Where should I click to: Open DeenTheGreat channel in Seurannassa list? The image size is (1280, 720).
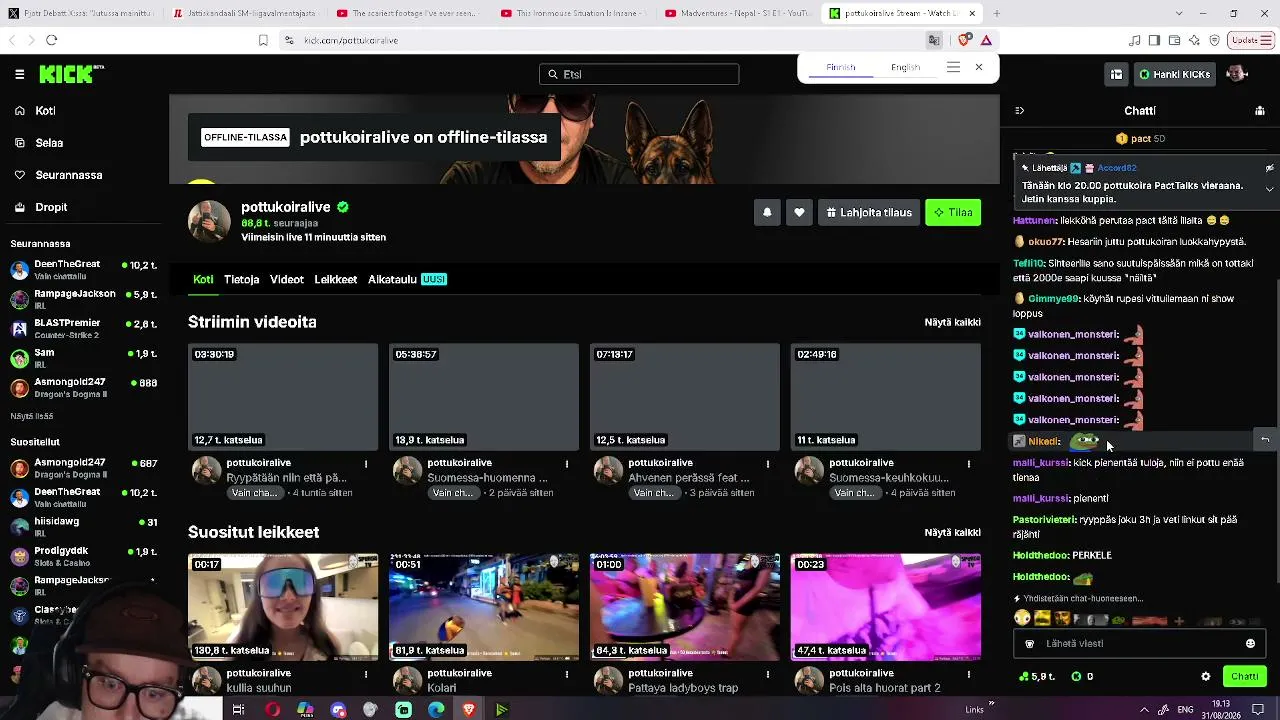(84, 269)
